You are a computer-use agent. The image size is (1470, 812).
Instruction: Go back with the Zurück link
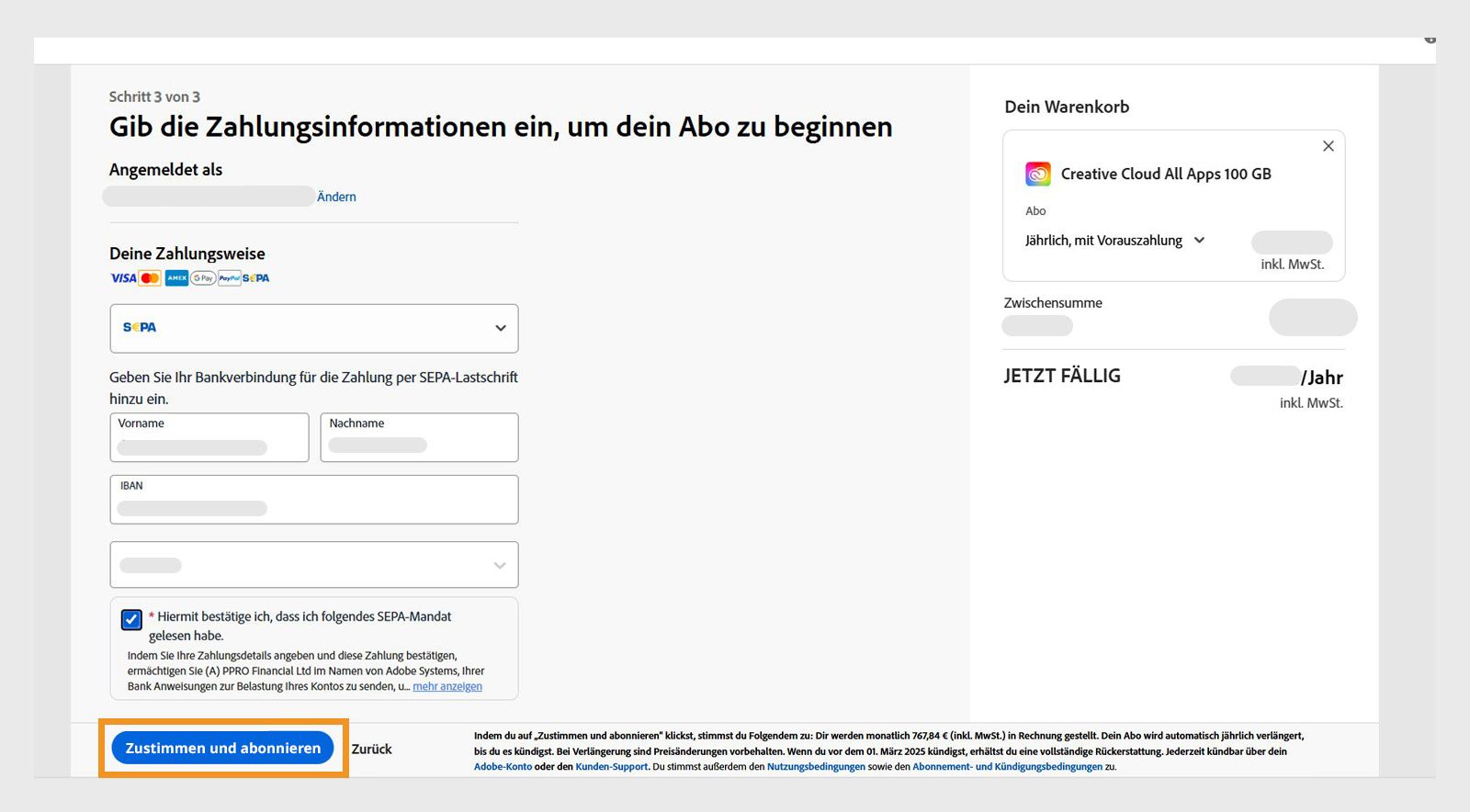(x=371, y=750)
